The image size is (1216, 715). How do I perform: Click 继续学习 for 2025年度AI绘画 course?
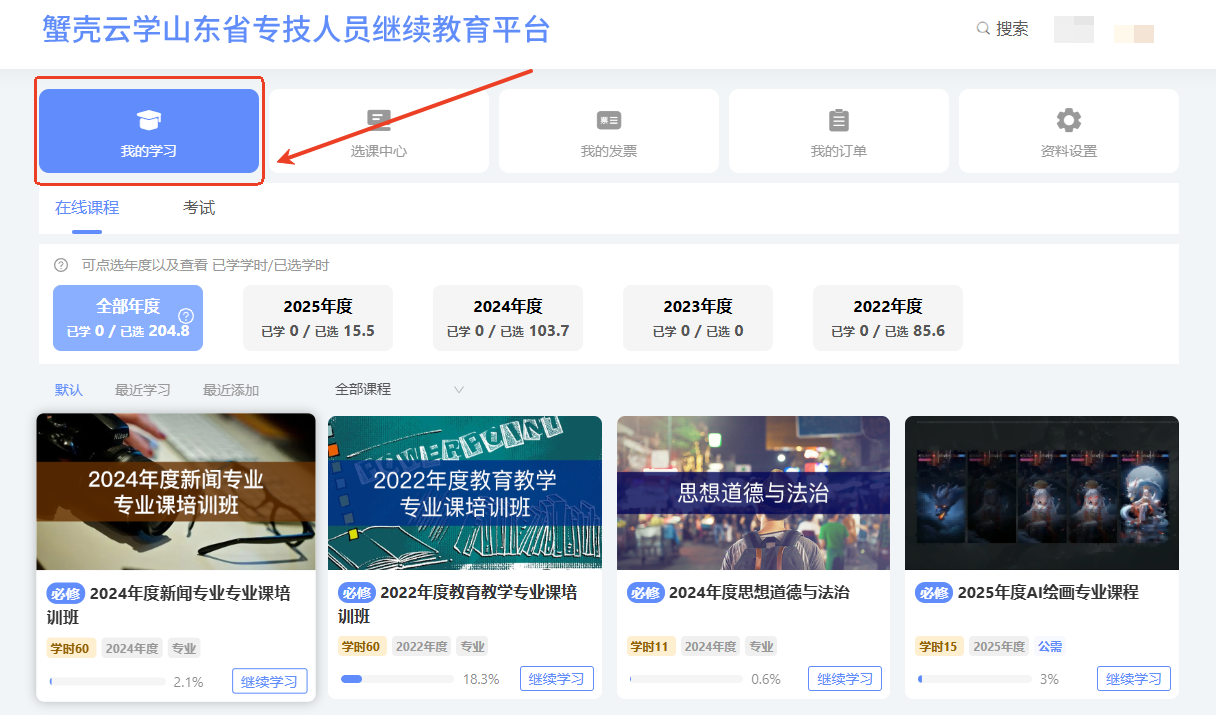click(x=1133, y=678)
